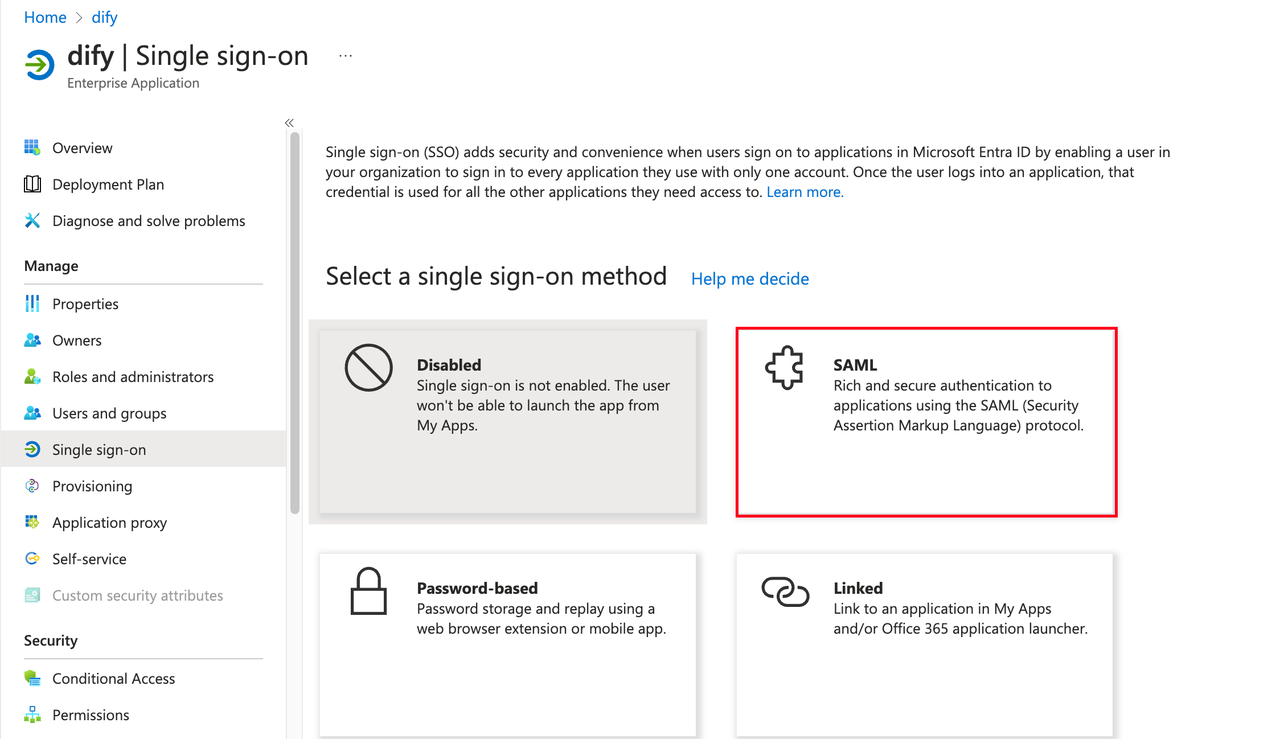Select the Disabled sign-on method card

coord(508,422)
